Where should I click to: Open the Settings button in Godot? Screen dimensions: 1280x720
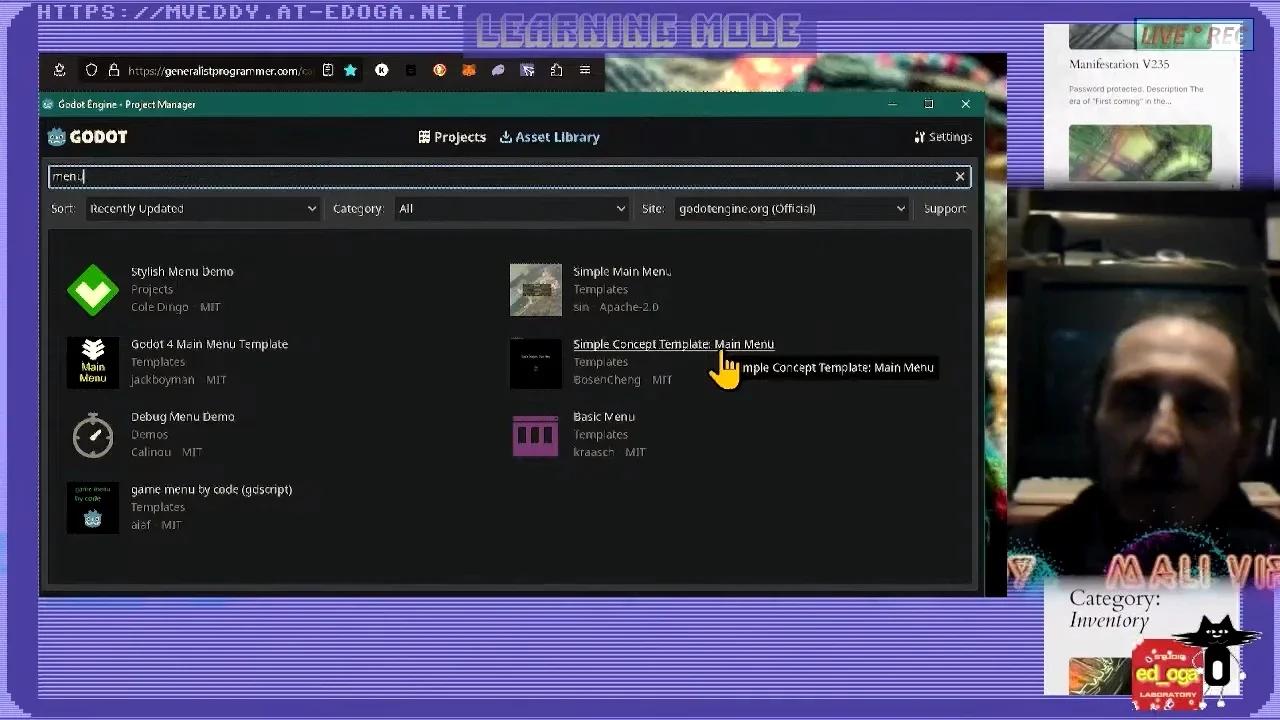point(942,137)
